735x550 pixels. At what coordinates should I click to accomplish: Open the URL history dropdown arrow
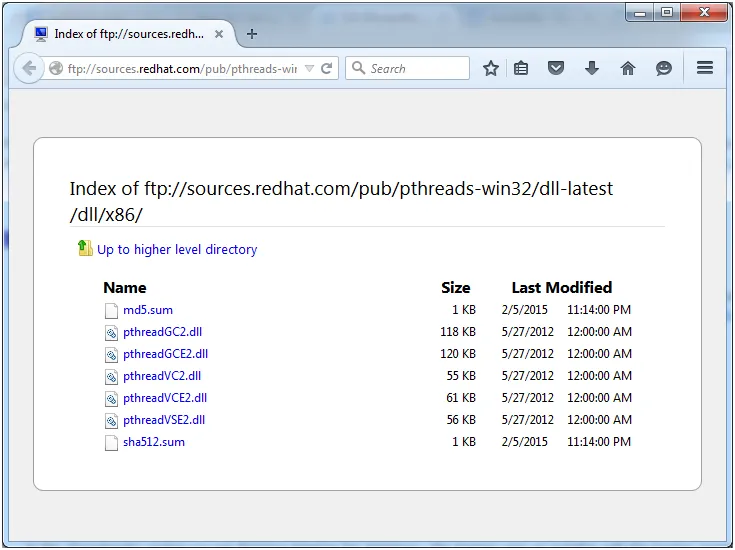coord(309,68)
